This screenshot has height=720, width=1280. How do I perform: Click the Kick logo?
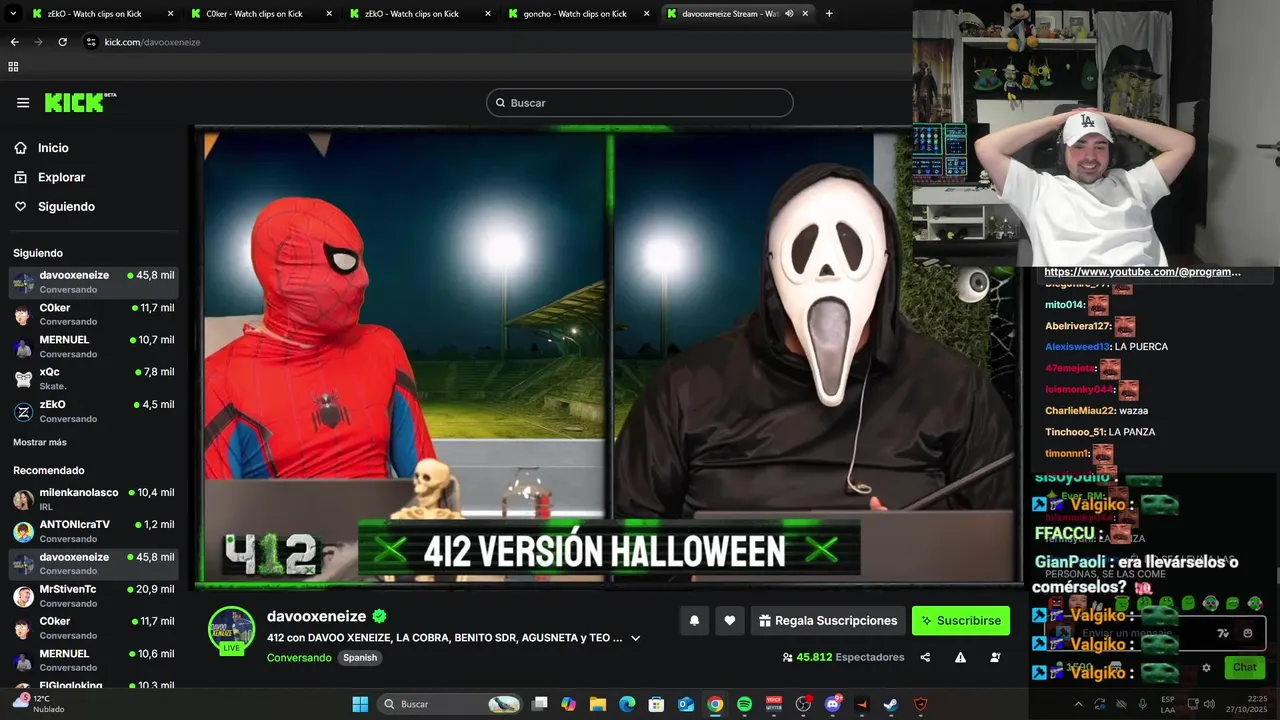(x=80, y=102)
